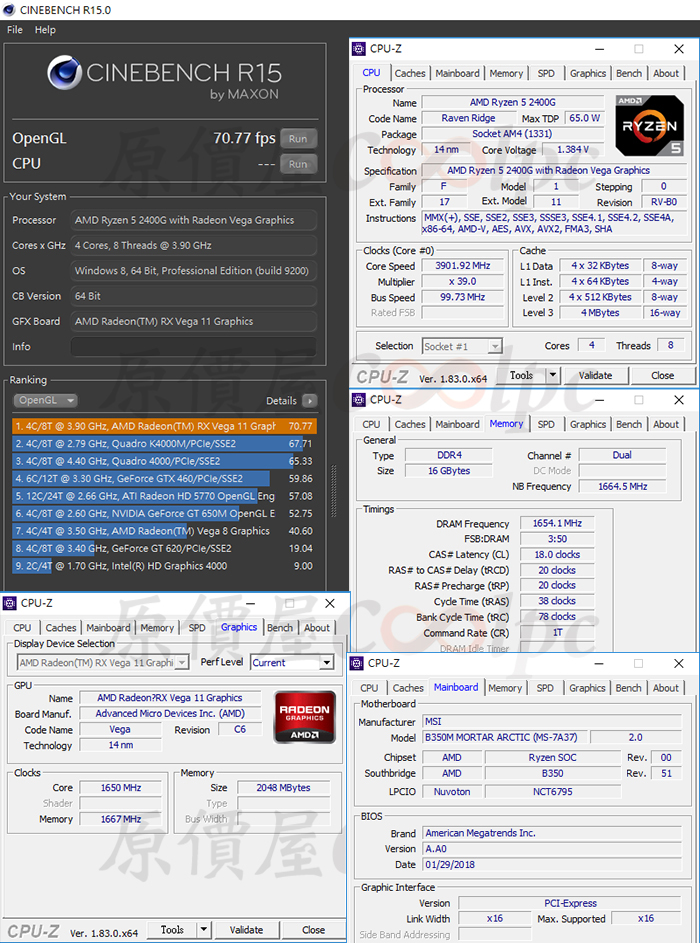Click the GPU memory size 2048 MBytes
Screen dimensions: 700x943
[x=283, y=787]
